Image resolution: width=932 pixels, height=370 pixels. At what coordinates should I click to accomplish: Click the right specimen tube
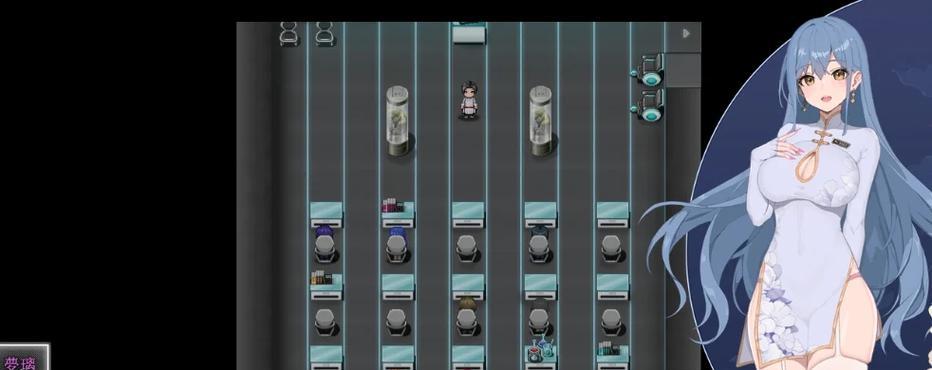click(541, 121)
